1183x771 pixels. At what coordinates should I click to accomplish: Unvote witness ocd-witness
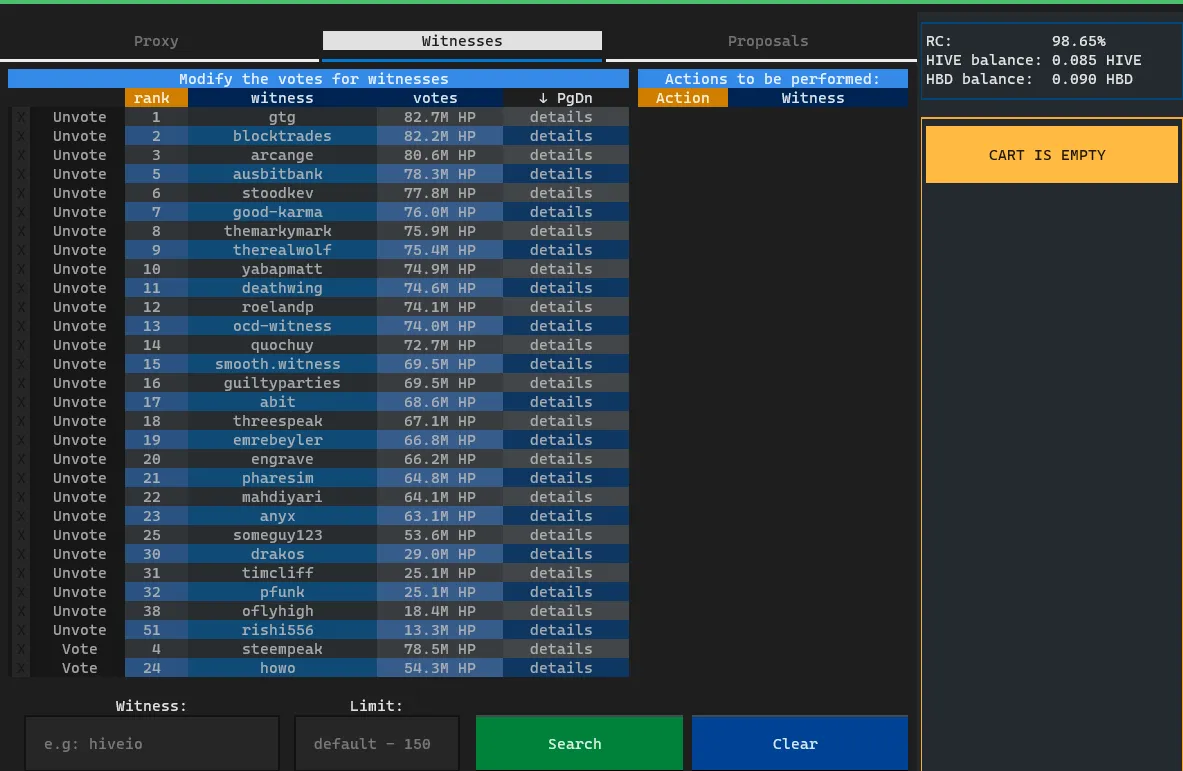79,326
